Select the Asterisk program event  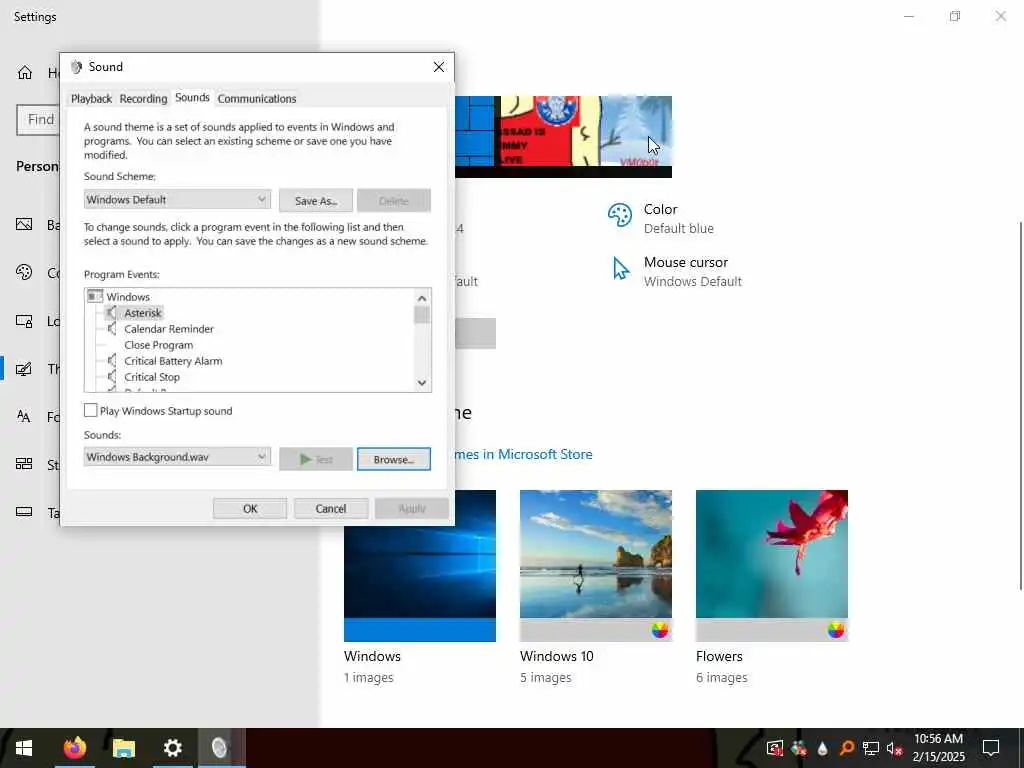pyautogui.click(x=143, y=313)
